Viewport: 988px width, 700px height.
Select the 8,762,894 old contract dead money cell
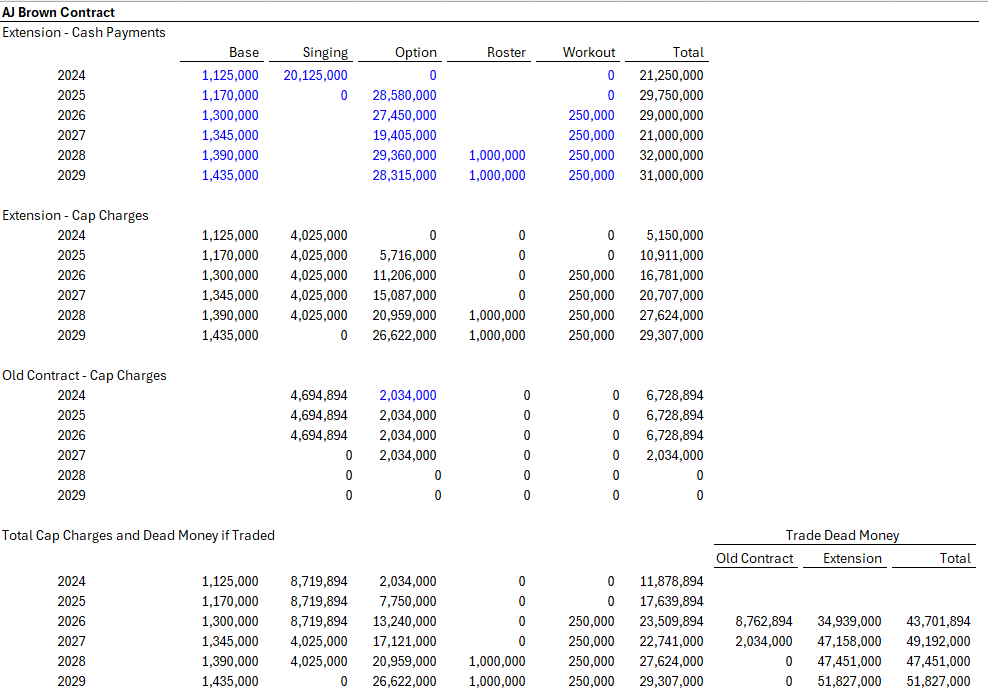tap(763, 621)
